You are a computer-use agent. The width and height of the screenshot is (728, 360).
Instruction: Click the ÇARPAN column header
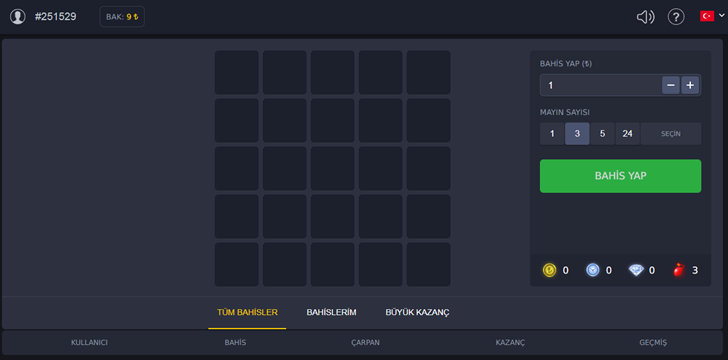click(x=365, y=343)
